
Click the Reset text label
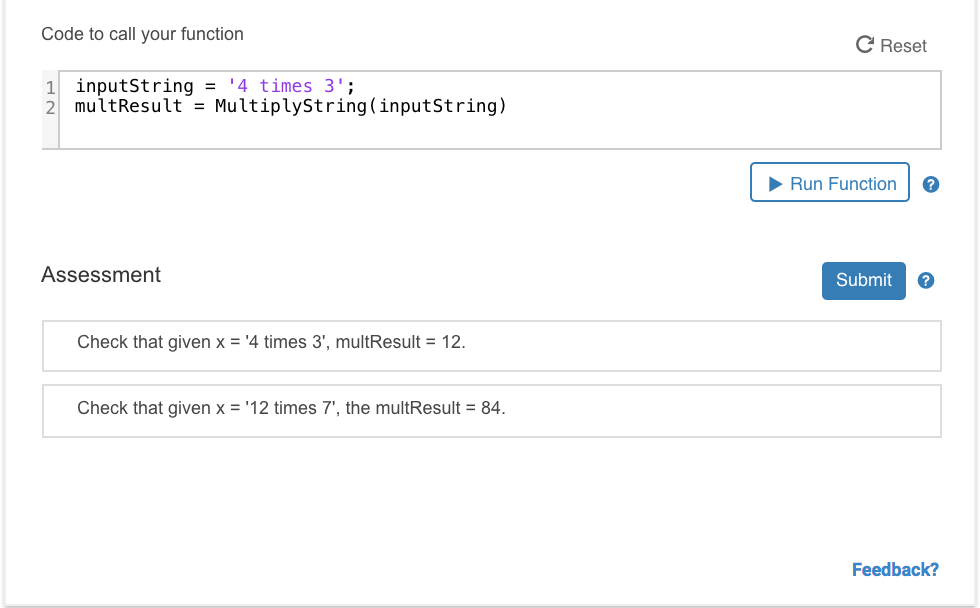903,46
